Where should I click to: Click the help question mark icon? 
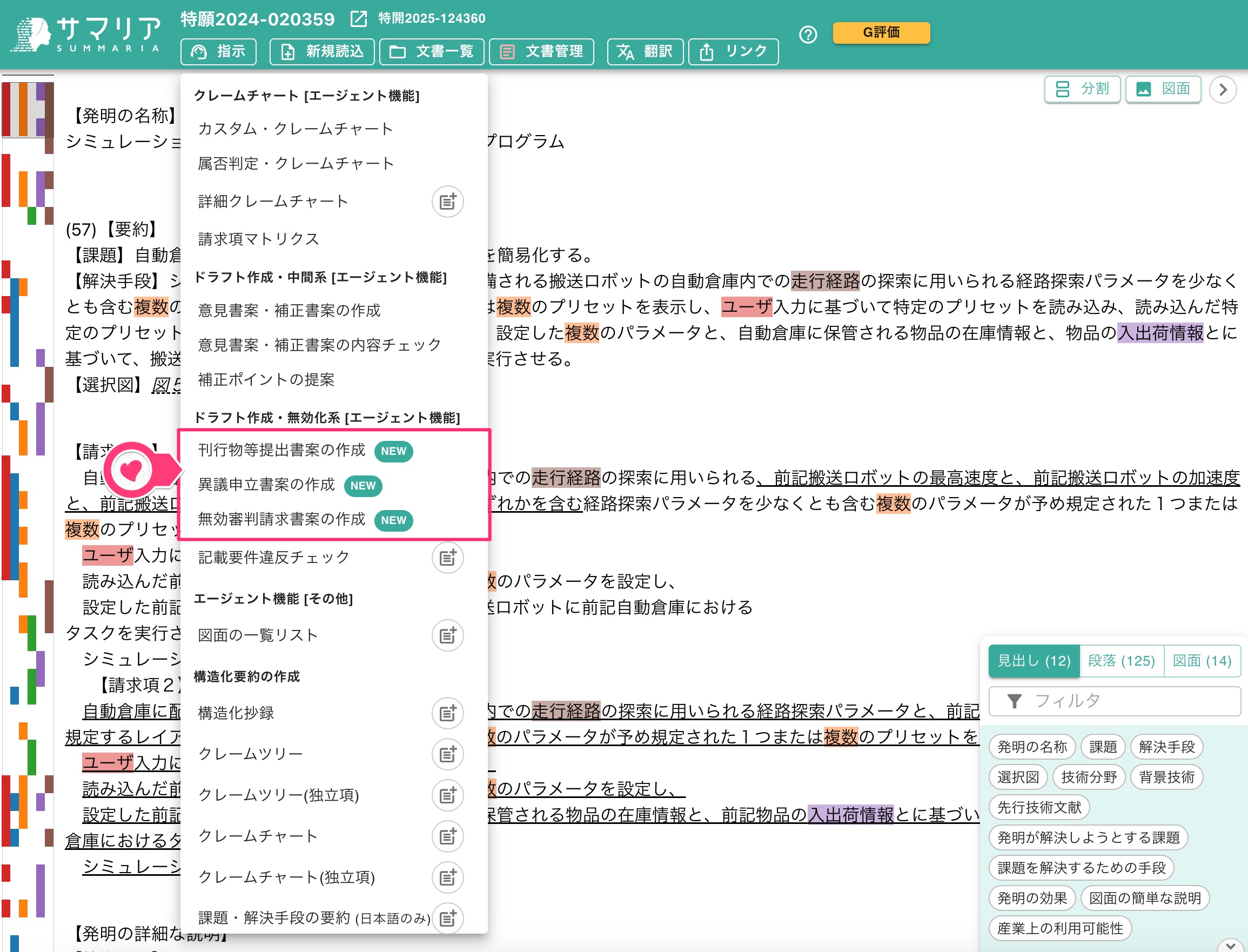point(807,35)
